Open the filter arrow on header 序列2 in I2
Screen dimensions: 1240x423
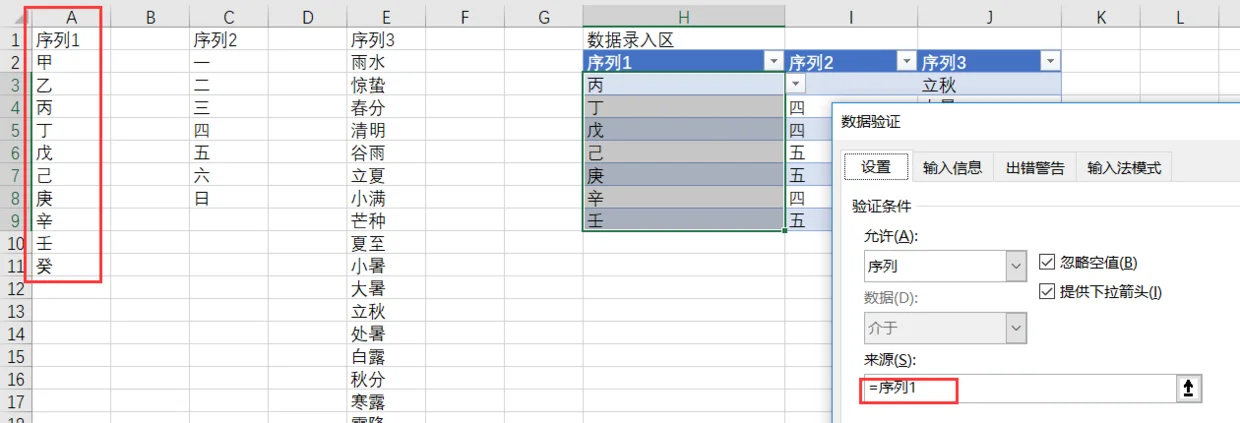coord(906,62)
